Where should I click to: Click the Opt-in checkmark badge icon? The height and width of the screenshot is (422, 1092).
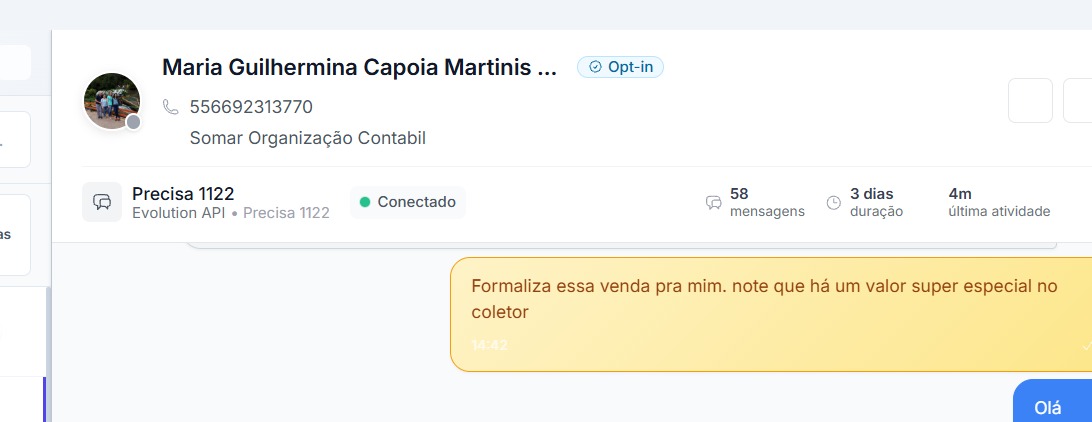[595, 67]
